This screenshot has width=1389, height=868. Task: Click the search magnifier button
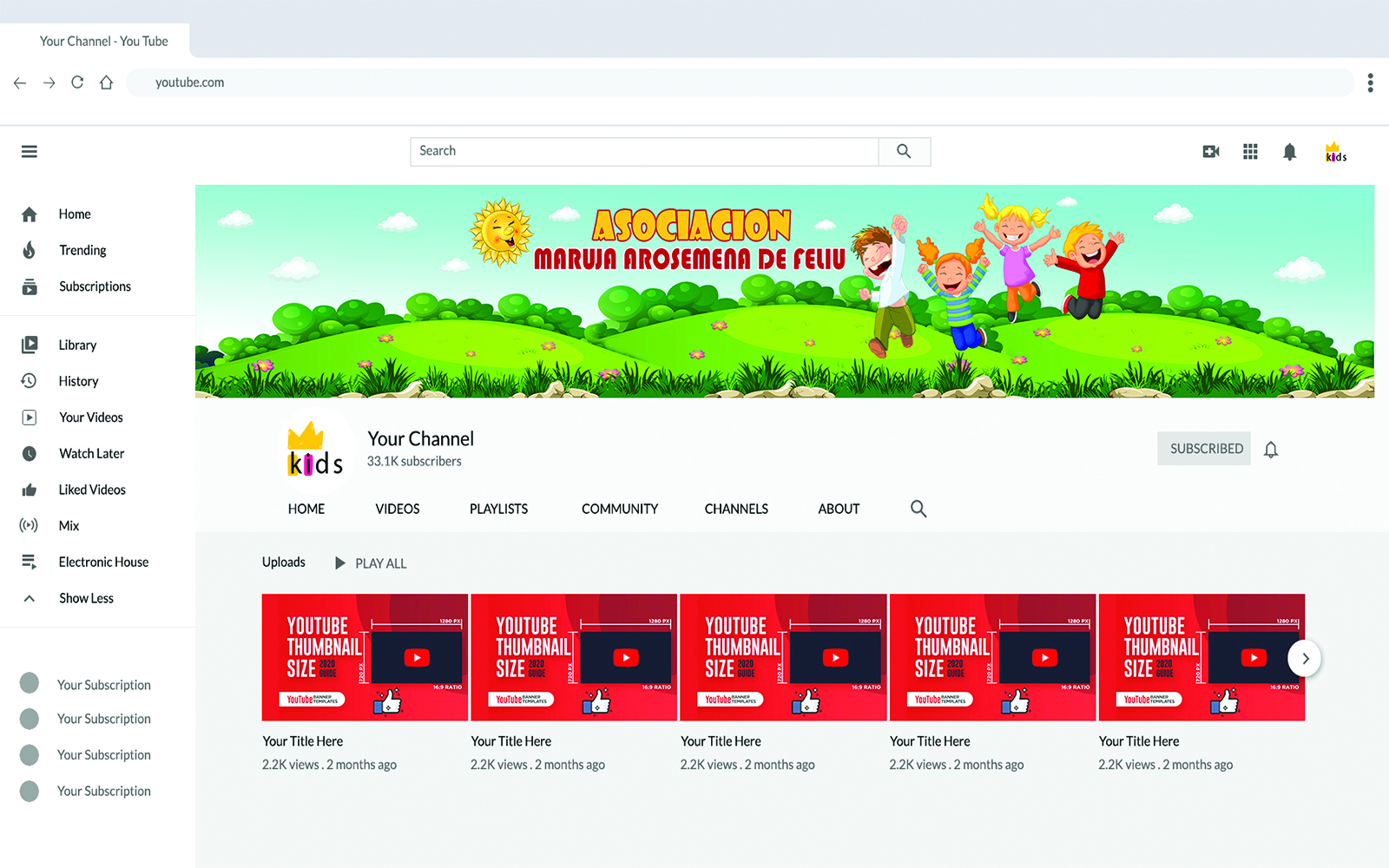coord(904,151)
